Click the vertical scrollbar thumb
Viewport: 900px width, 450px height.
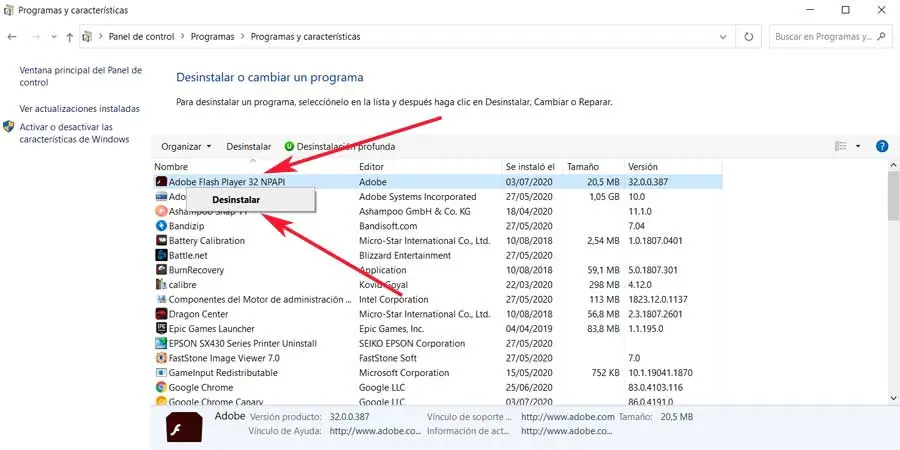893,196
